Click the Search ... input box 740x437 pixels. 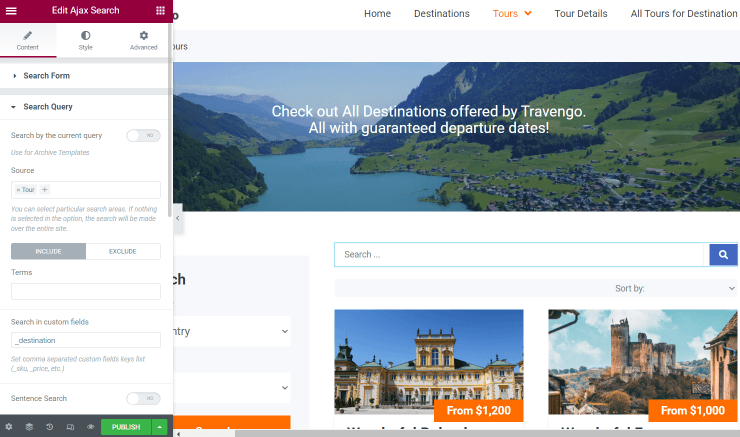click(521, 255)
